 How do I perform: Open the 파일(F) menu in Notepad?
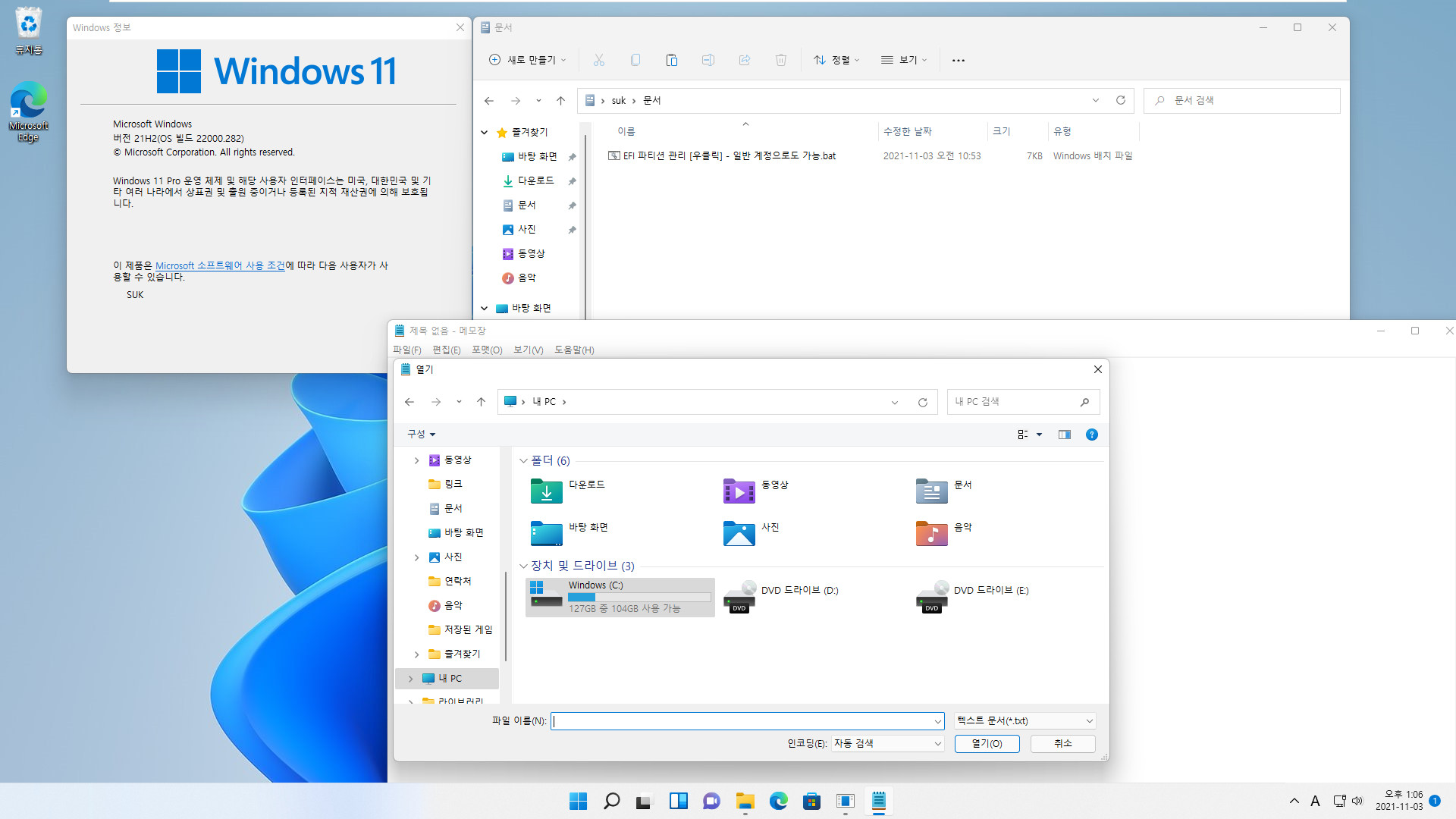[407, 350]
